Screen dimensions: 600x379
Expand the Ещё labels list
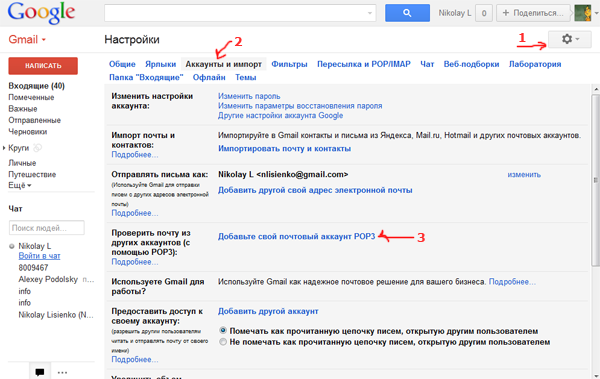click(x=20, y=185)
